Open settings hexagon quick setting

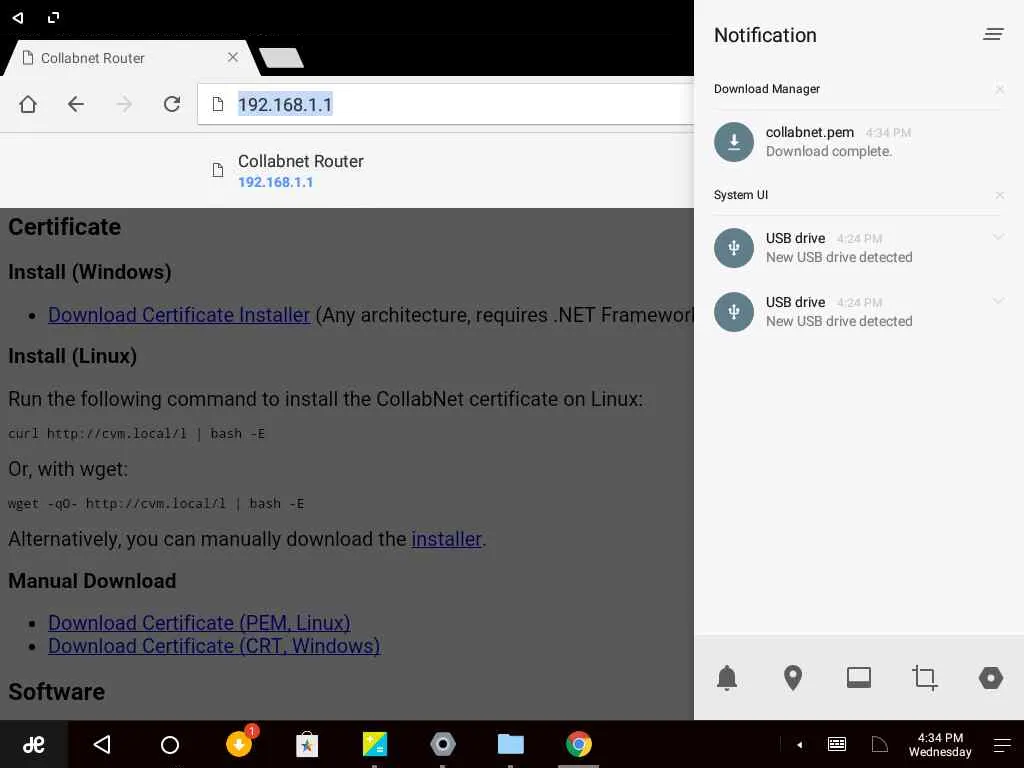(991, 678)
